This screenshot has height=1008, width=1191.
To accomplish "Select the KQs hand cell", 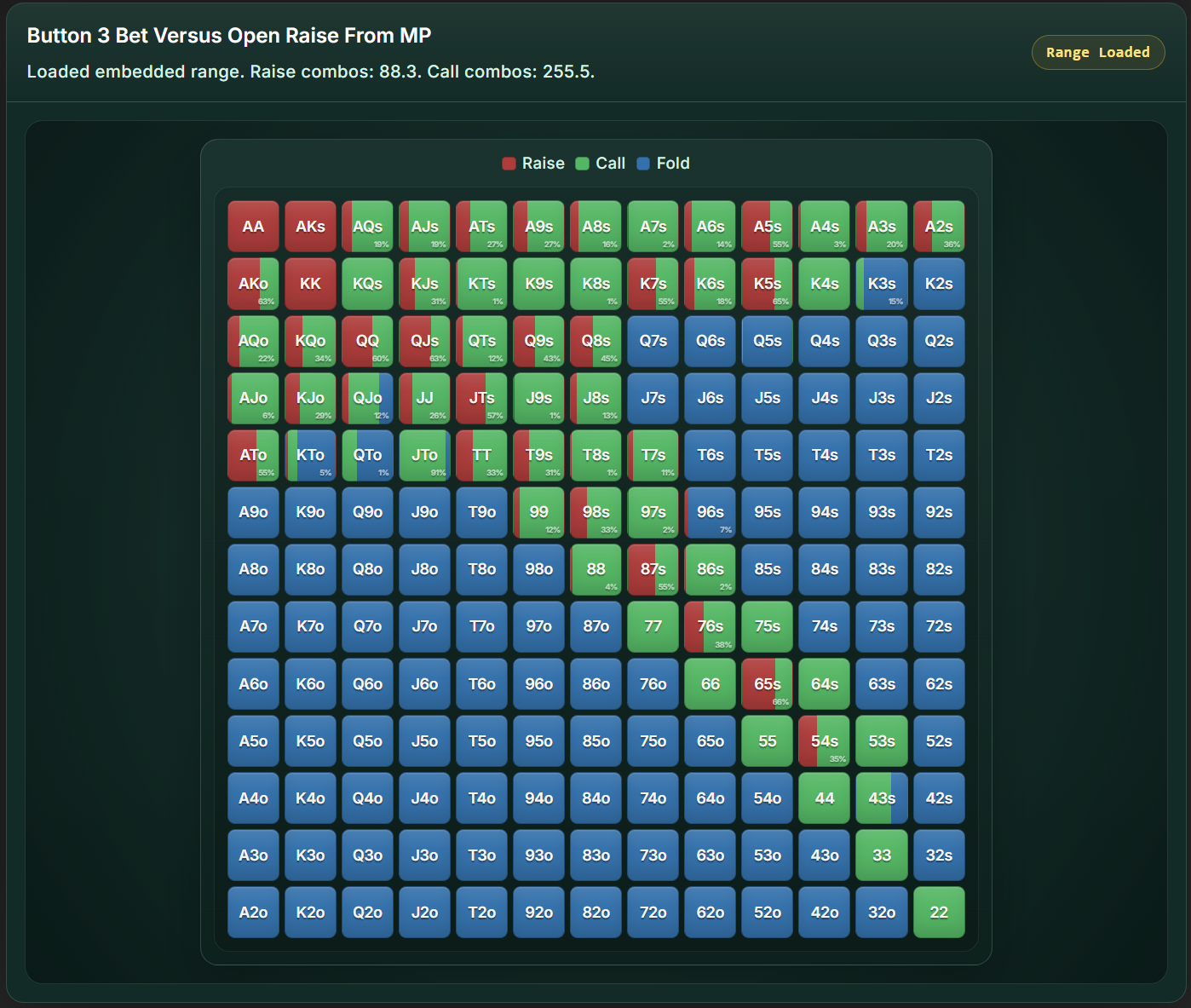I will pyautogui.click(x=367, y=284).
